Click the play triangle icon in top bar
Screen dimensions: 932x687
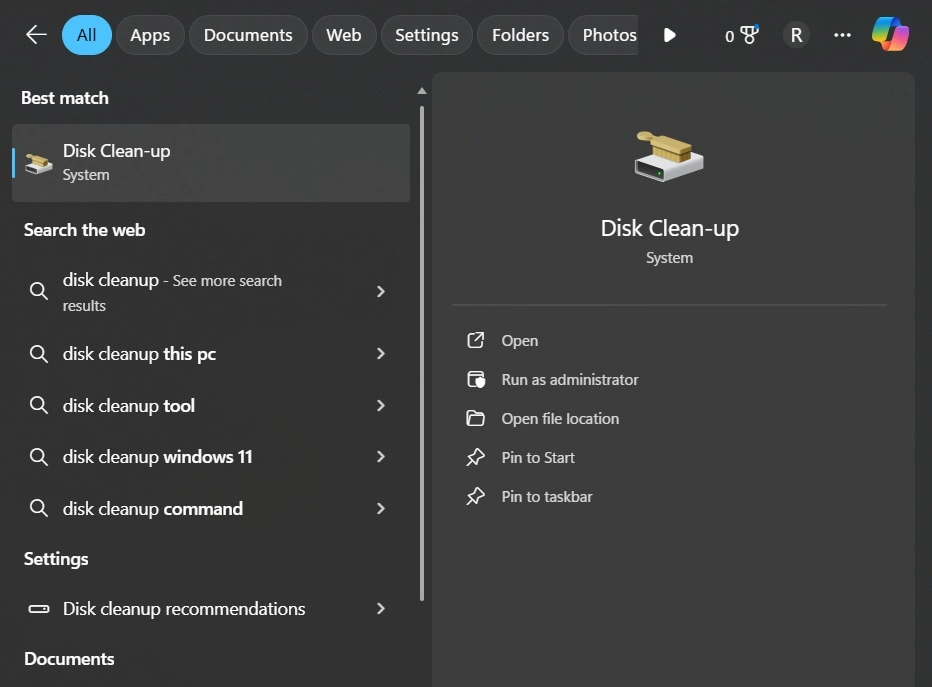(668, 34)
